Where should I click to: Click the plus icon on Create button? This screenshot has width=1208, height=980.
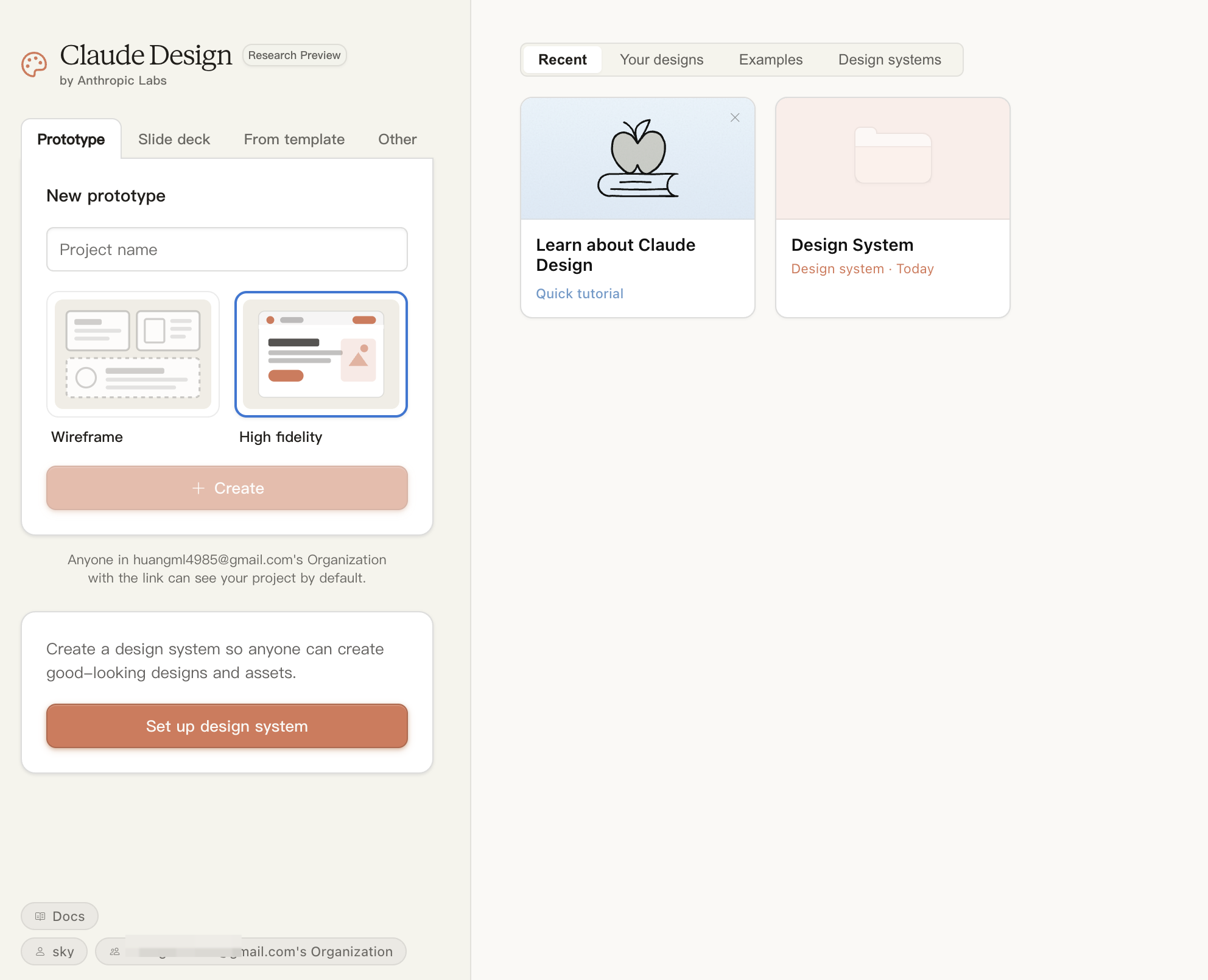[x=198, y=488]
